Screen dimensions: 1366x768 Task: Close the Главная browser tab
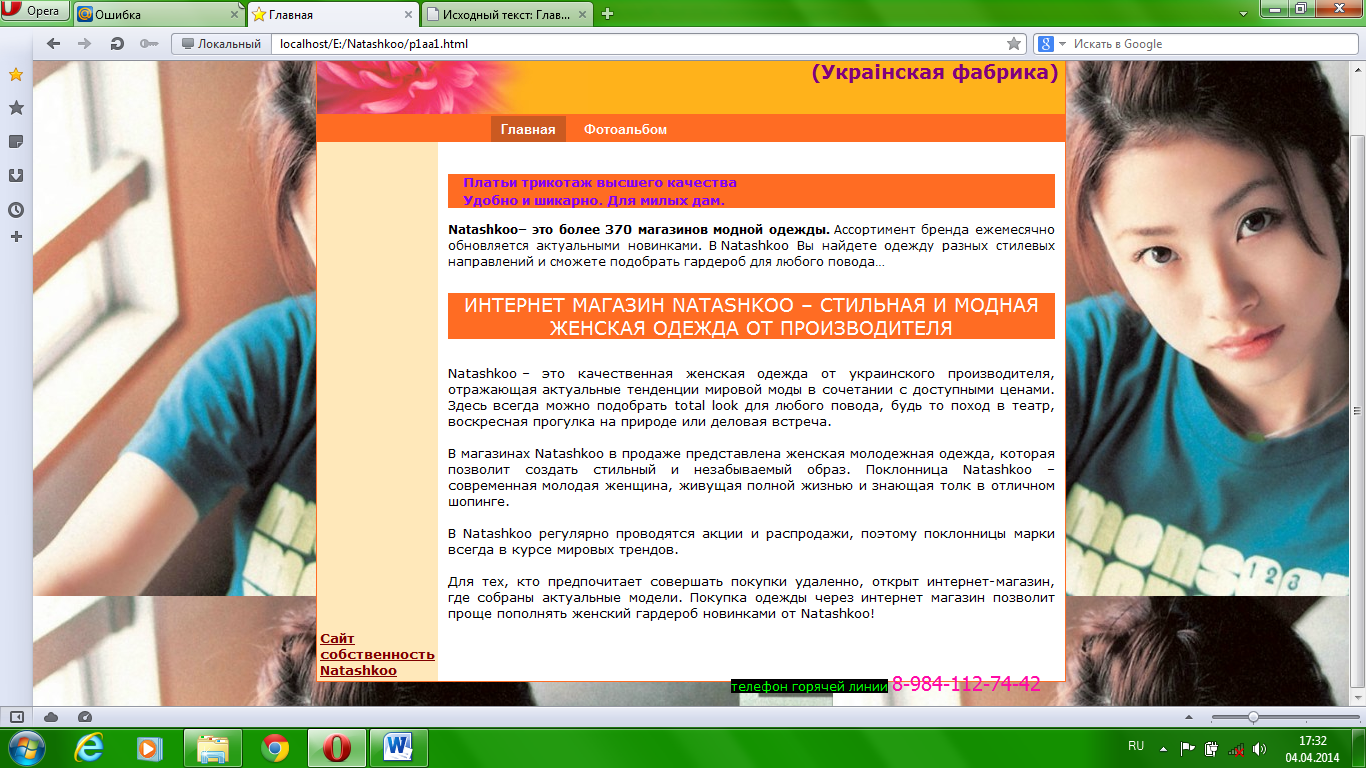pos(408,15)
